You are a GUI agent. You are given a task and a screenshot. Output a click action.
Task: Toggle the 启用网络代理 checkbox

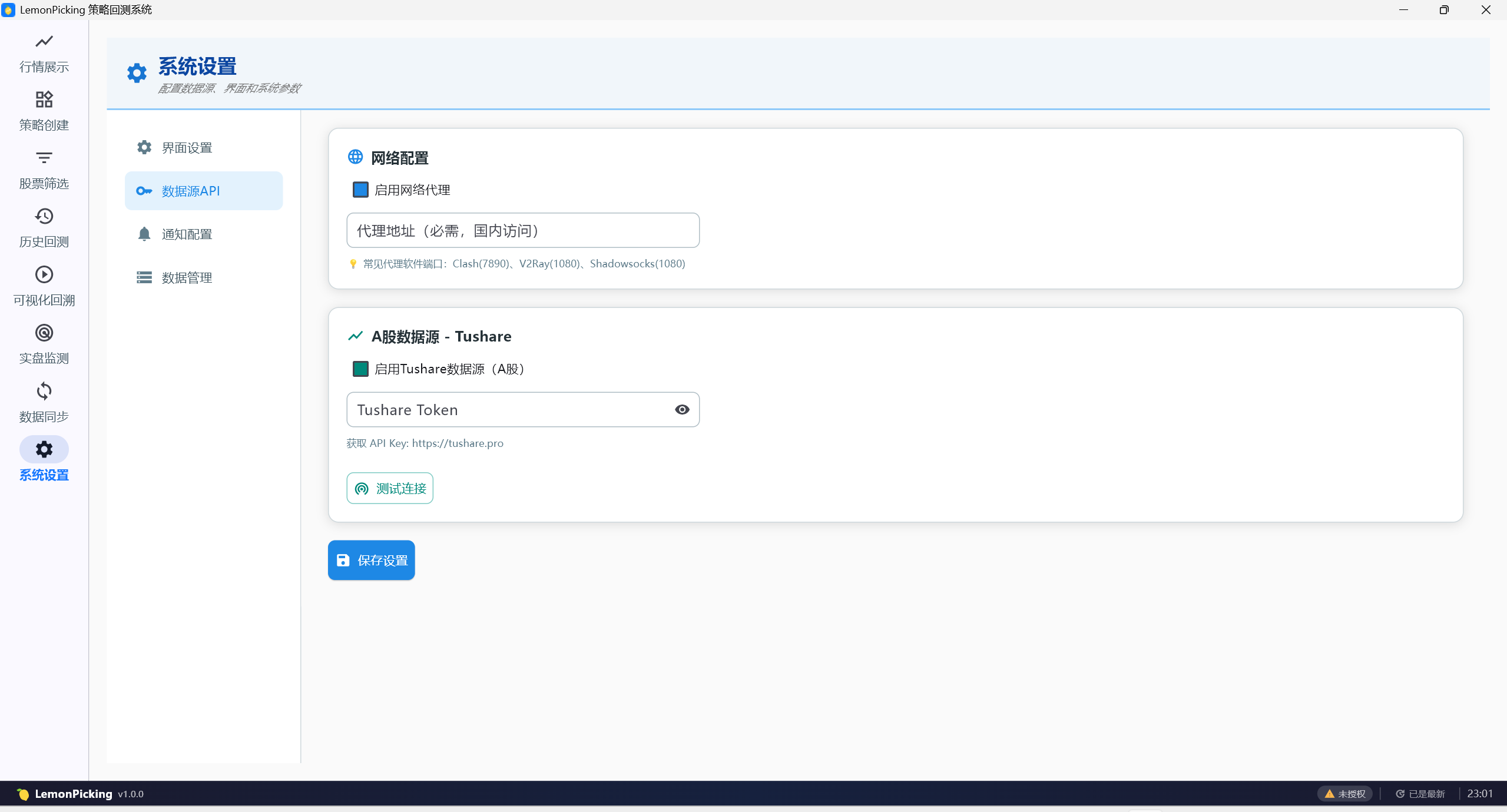tap(360, 190)
